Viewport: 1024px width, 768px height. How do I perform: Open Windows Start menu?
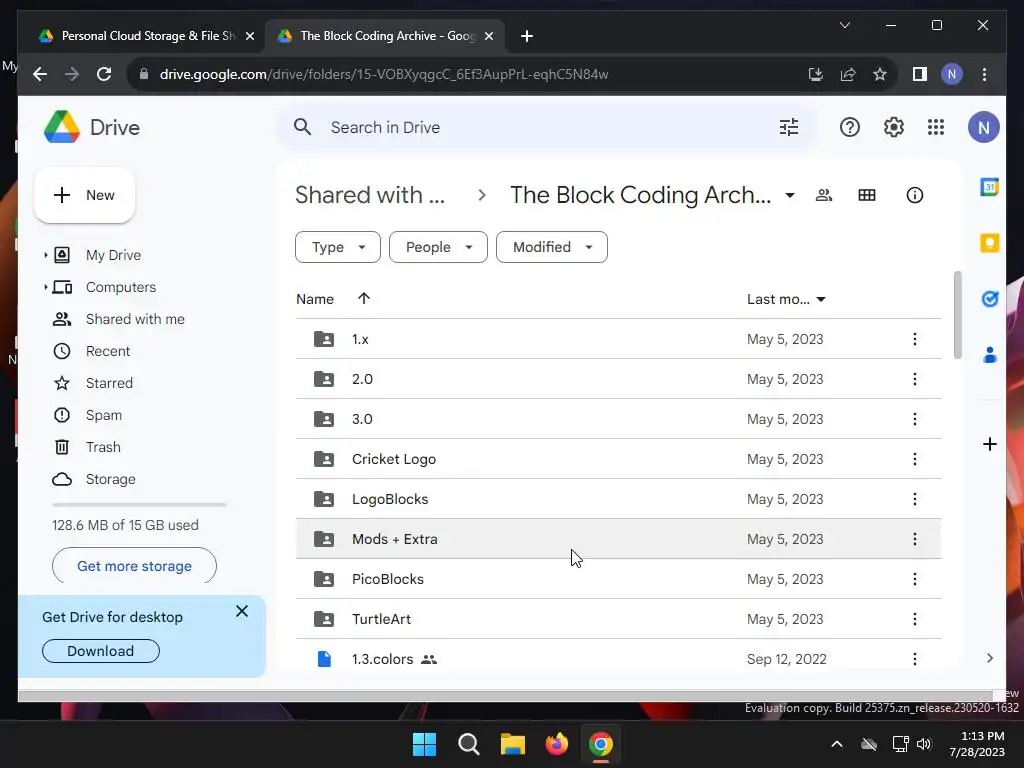click(x=424, y=744)
